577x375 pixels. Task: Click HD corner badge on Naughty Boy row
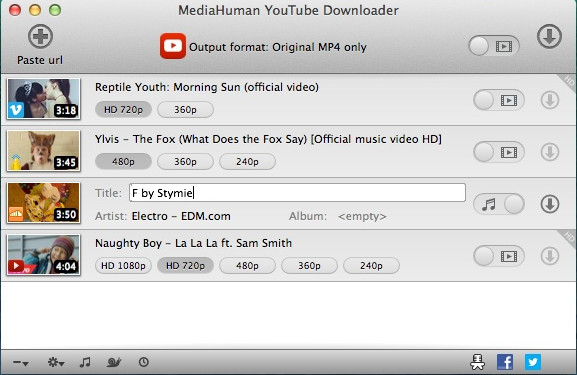click(568, 237)
